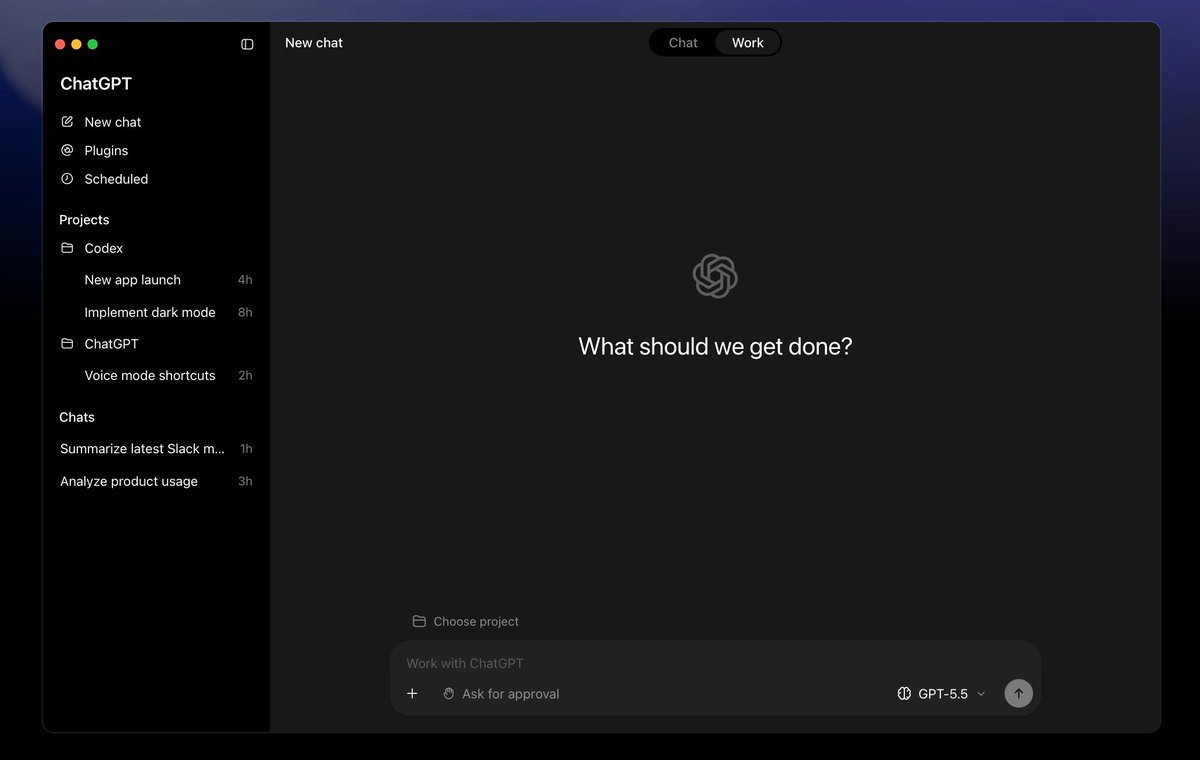Click the Projects section header

(x=84, y=220)
